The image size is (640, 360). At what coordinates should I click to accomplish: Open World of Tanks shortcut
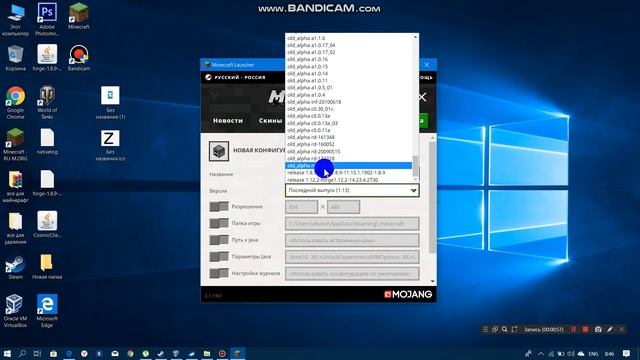tap(47, 103)
